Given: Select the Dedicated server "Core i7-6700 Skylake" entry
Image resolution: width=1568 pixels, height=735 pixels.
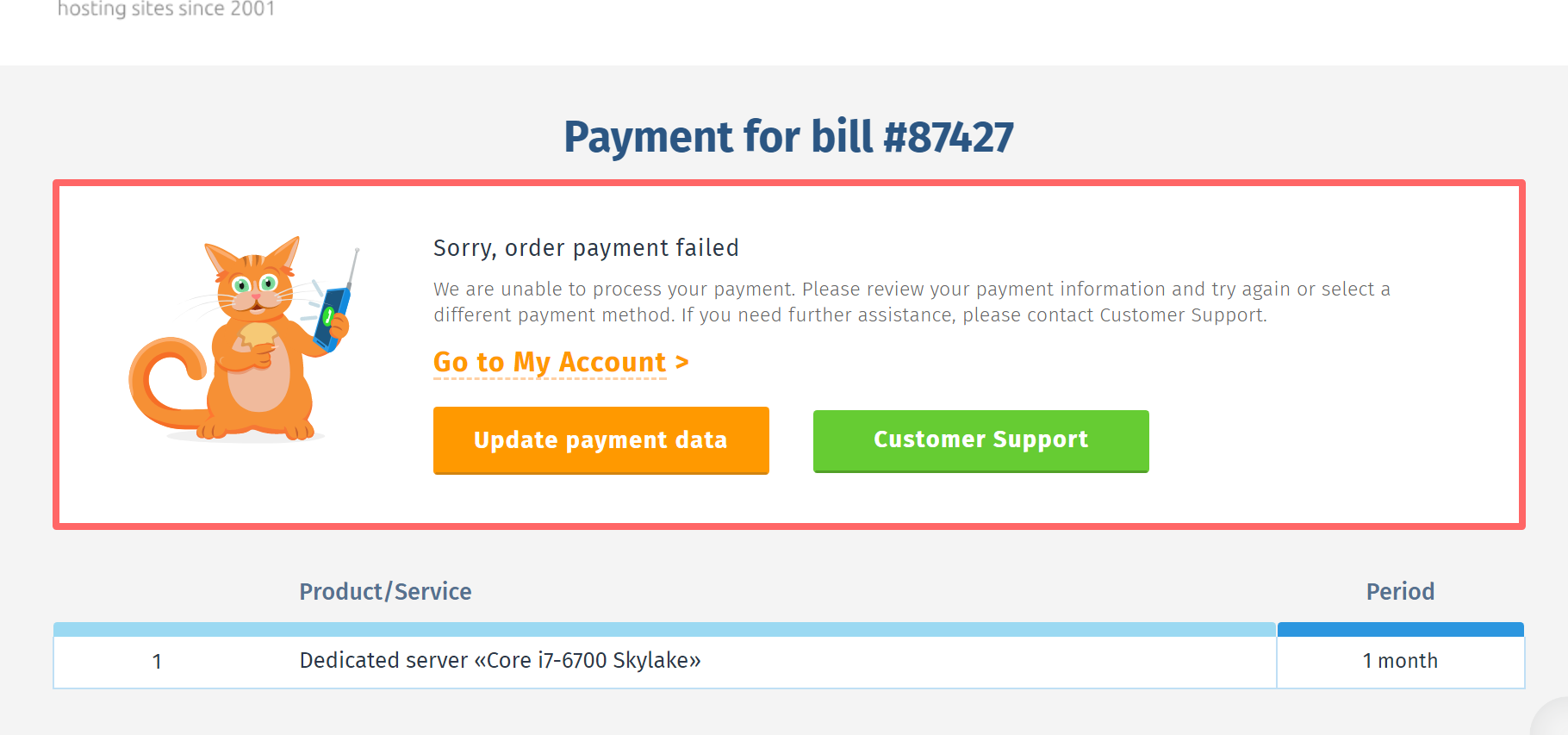Looking at the screenshot, I should pos(500,661).
